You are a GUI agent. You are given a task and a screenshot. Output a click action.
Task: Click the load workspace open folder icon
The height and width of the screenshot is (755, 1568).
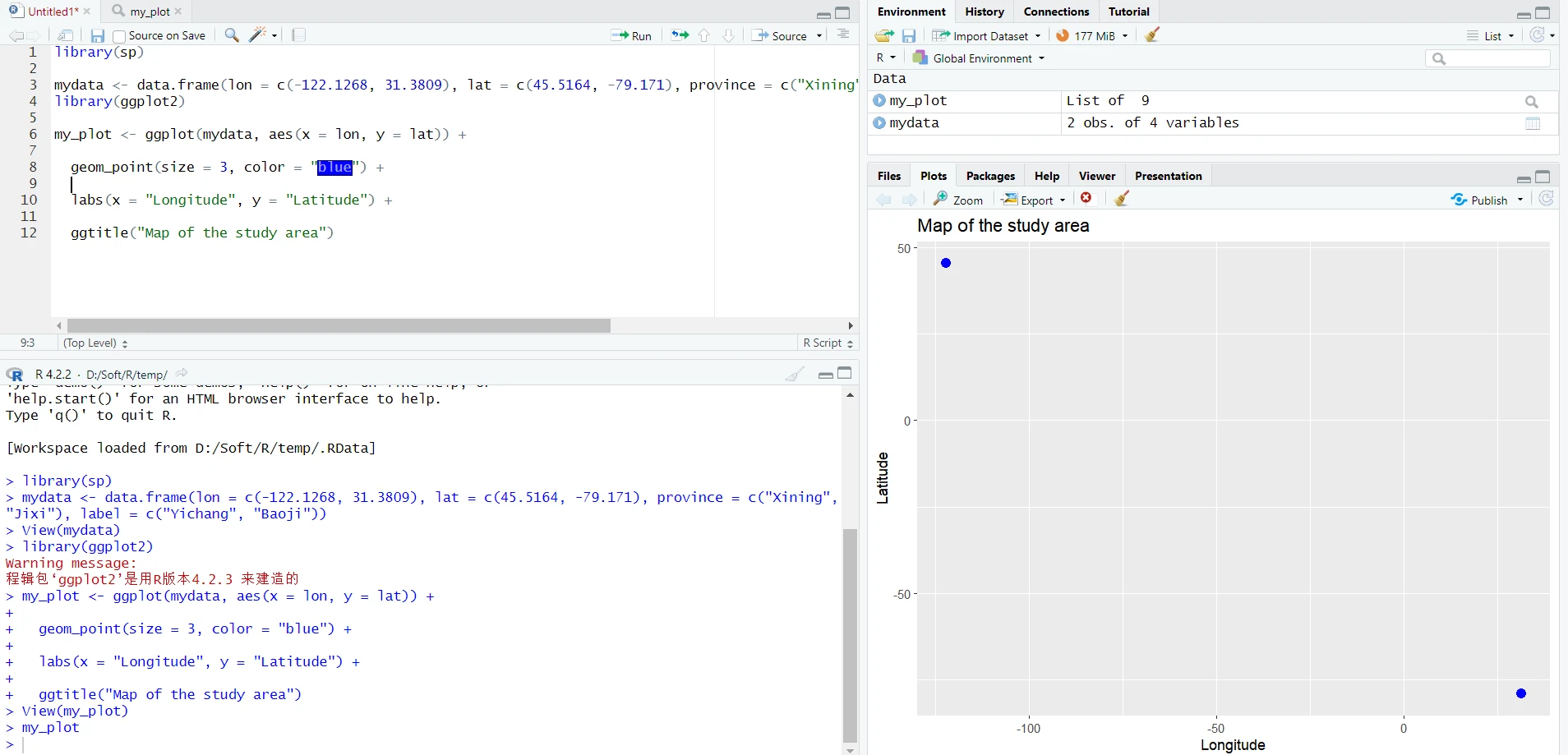pyautogui.click(x=884, y=35)
